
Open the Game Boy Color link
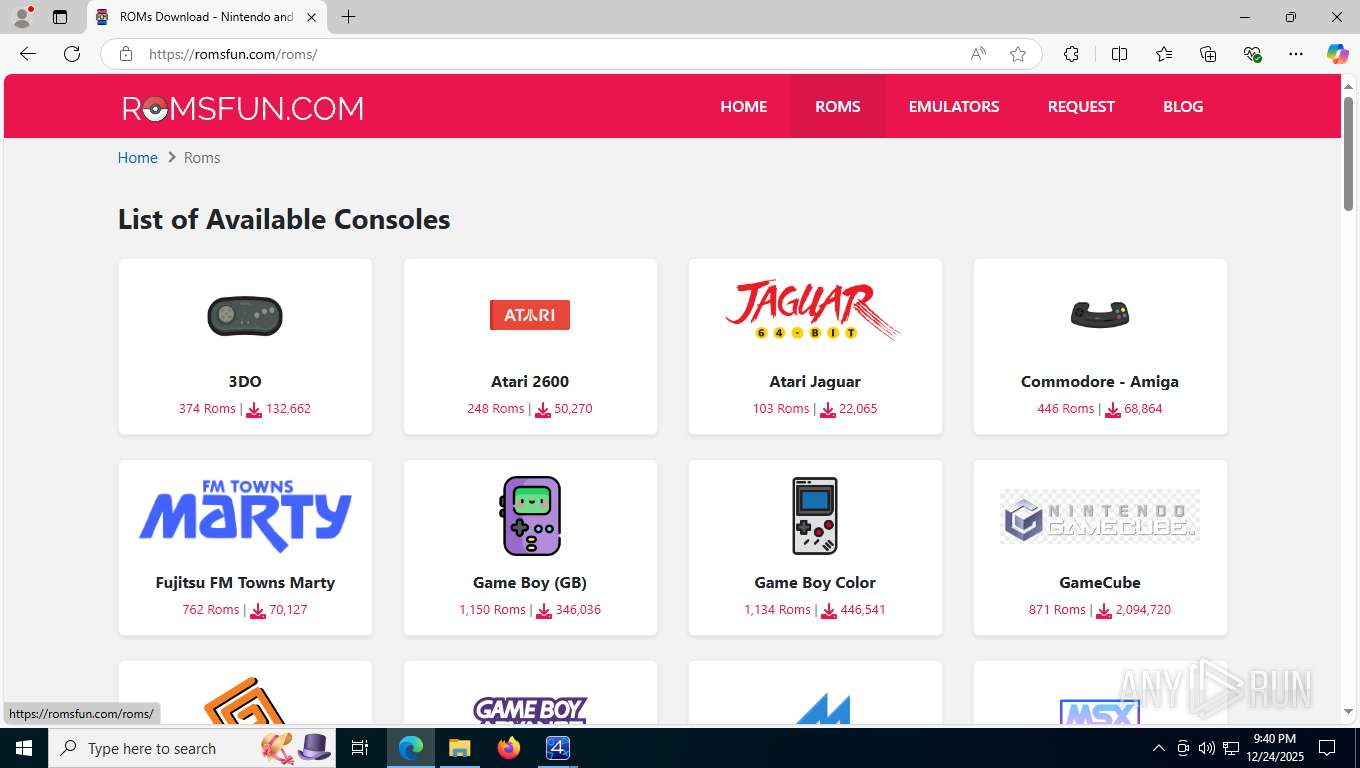(x=815, y=582)
